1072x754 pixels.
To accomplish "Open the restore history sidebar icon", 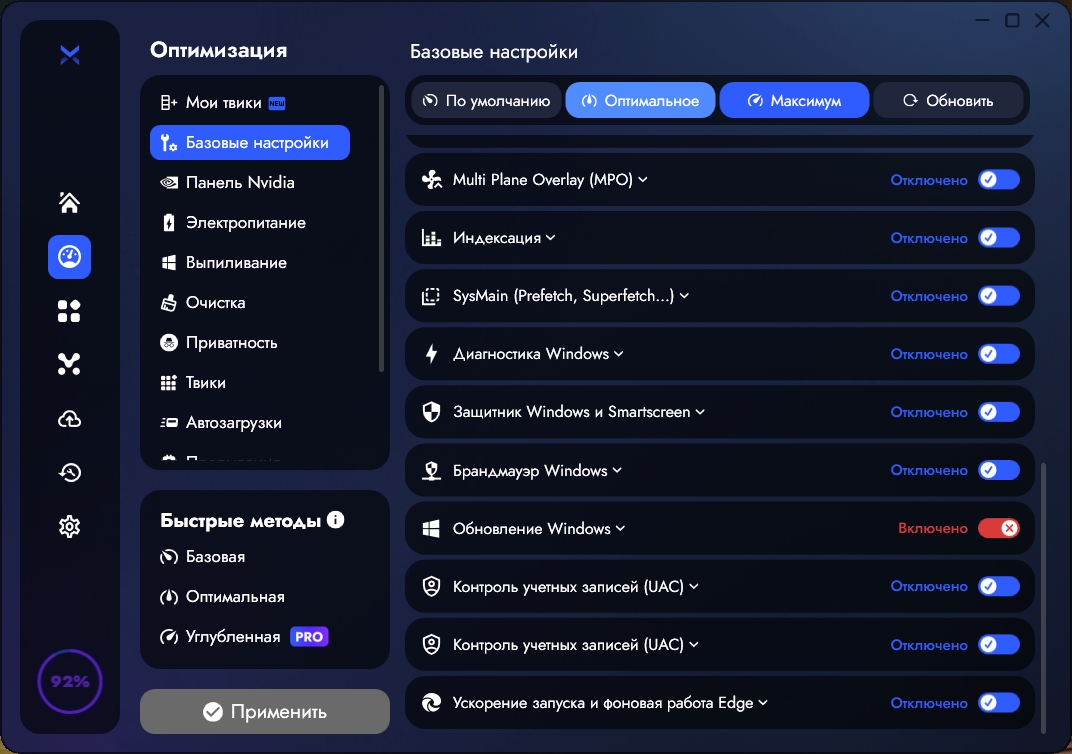I will click(69, 472).
